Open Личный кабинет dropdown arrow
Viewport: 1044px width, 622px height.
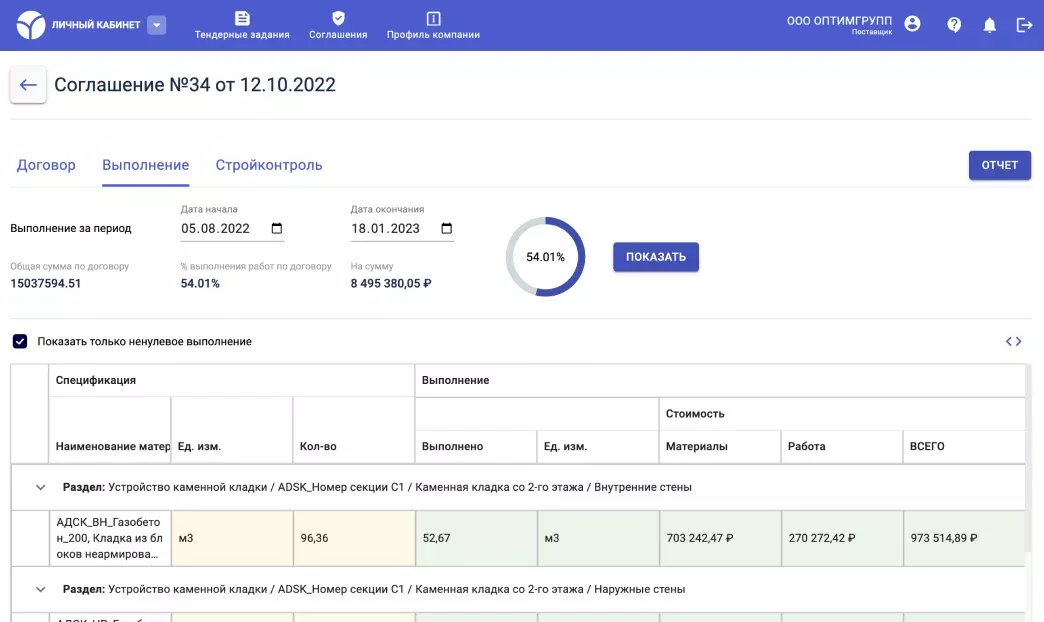[x=156, y=26]
